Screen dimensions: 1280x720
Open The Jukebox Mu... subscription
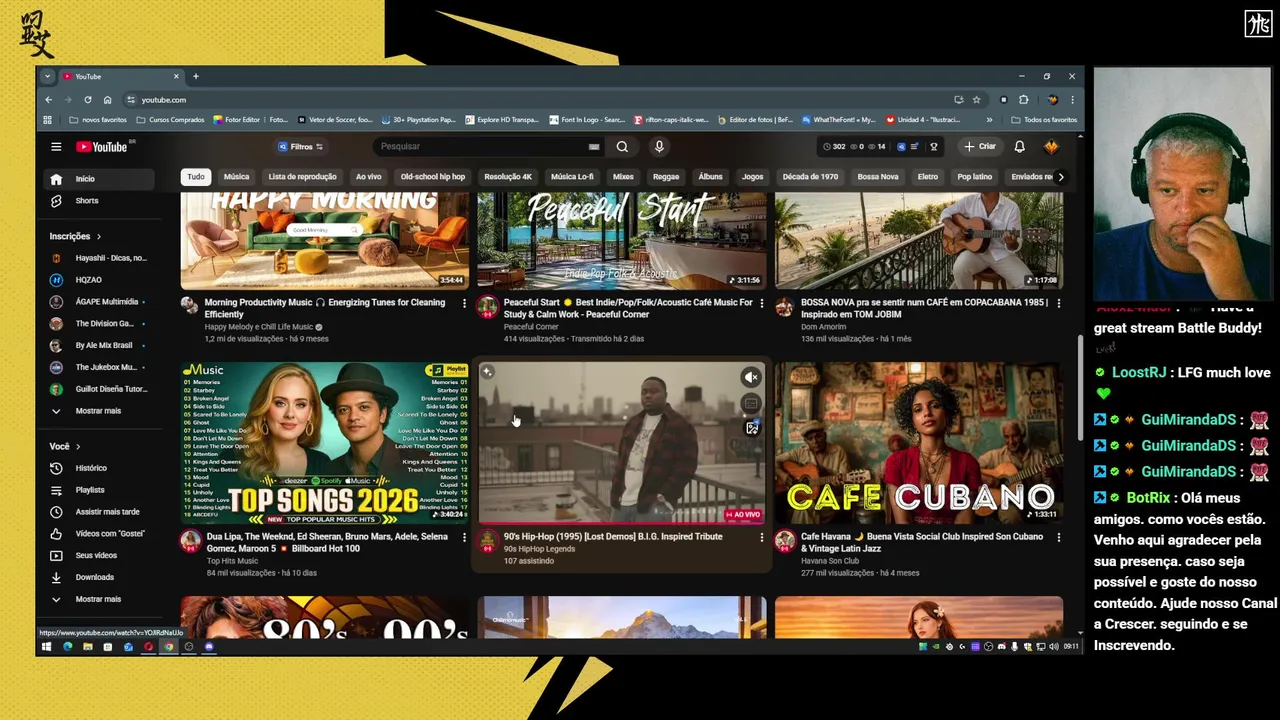tap(98, 367)
